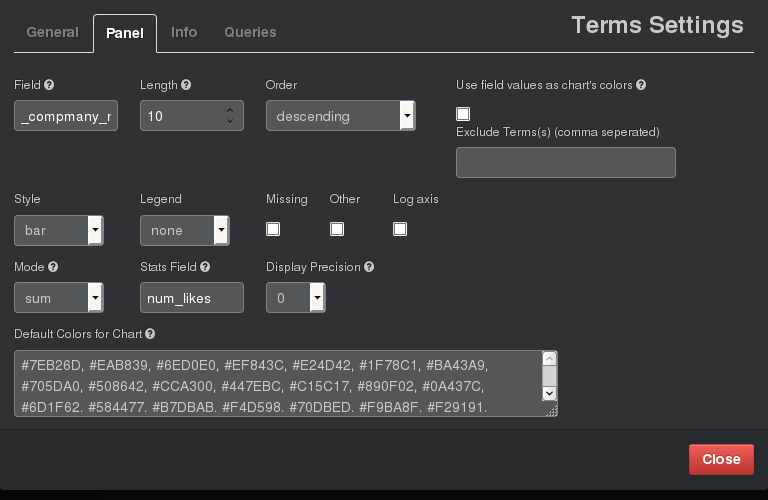
Task: Click the colors textarea scroll up arrow
Action: pos(550,359)
